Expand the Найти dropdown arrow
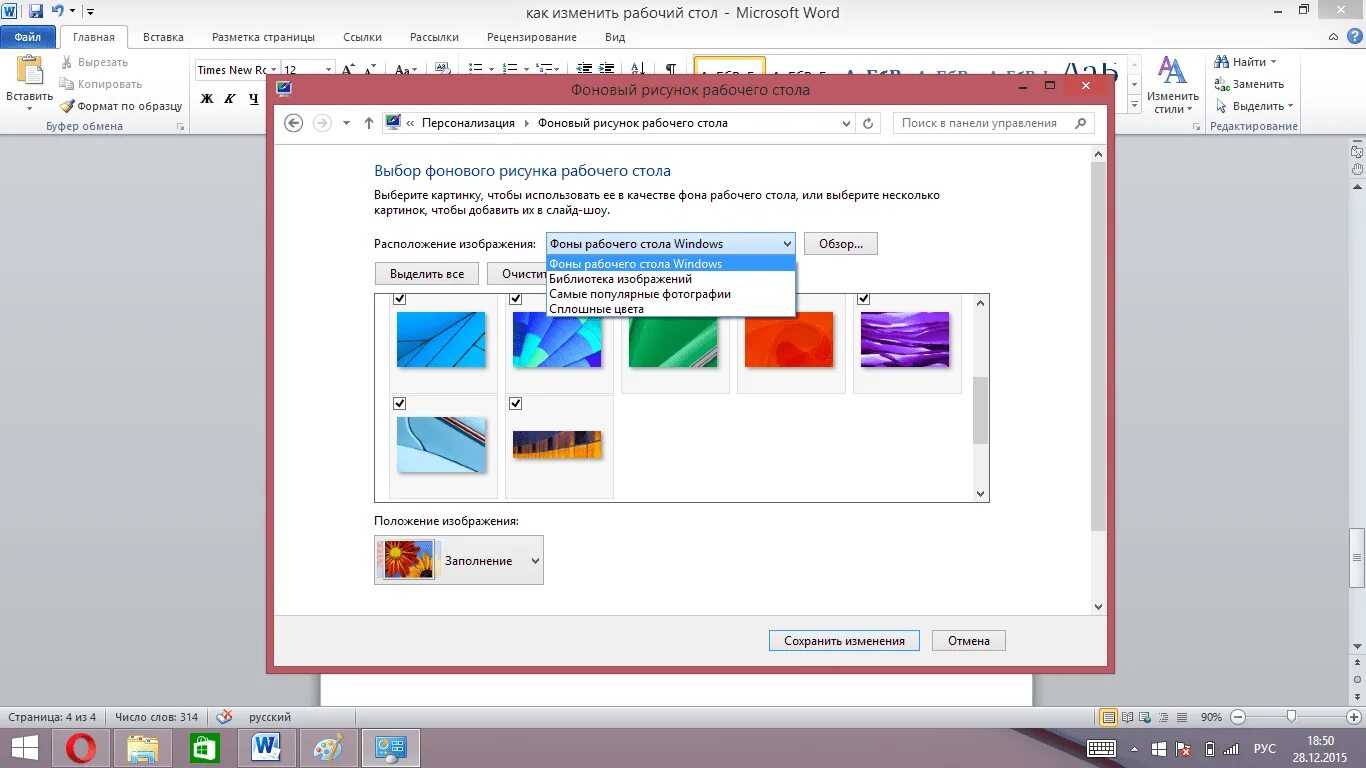Image resolution: width=1366 pixels, height=768 pixels. point(1273,62)
